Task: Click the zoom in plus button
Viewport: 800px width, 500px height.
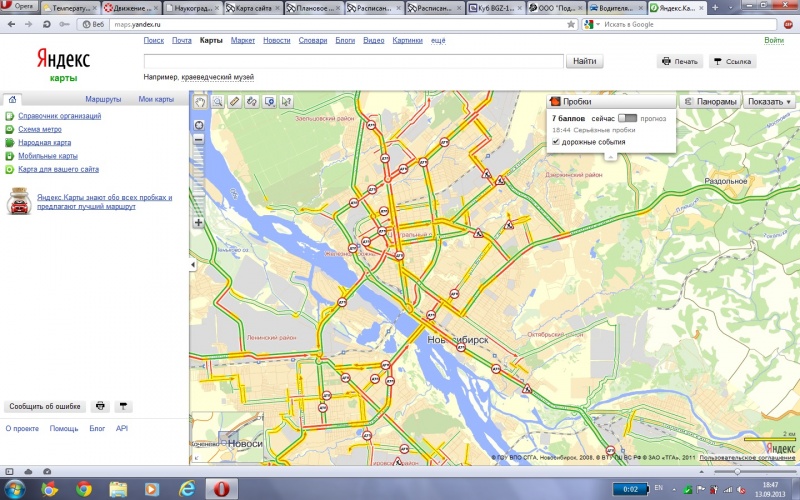Action: pos(199,223)
